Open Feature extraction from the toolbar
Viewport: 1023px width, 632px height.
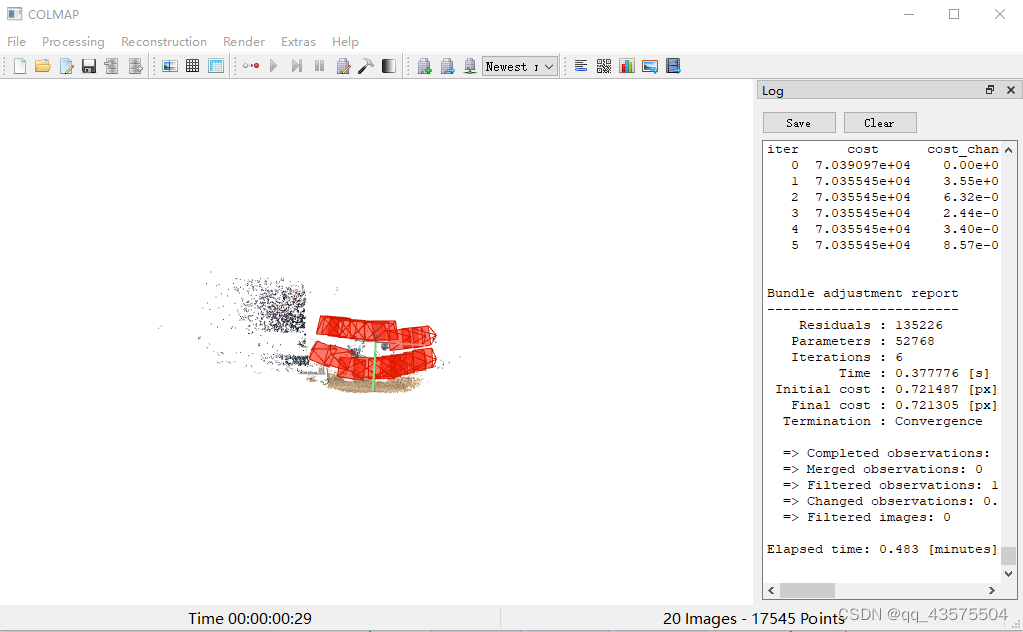pyautogui.click(x=170, y=66)
